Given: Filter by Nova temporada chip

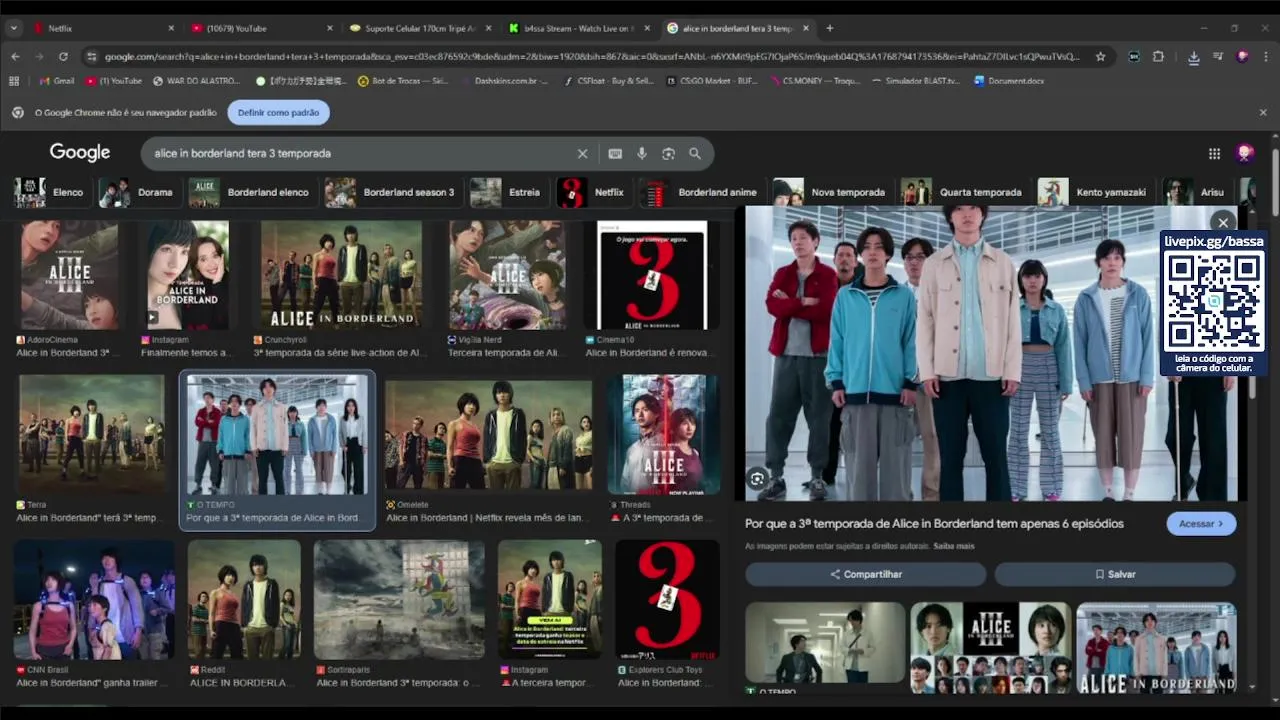Looking at the screenshot, I should click(831, 192).
